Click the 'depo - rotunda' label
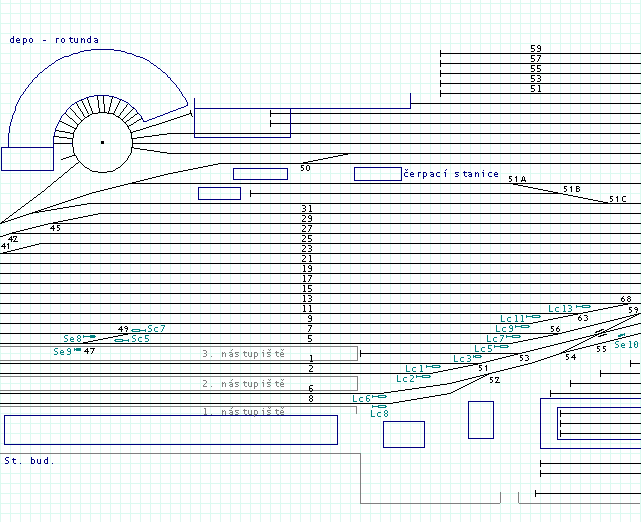641x522 pixels. point(54,40)
